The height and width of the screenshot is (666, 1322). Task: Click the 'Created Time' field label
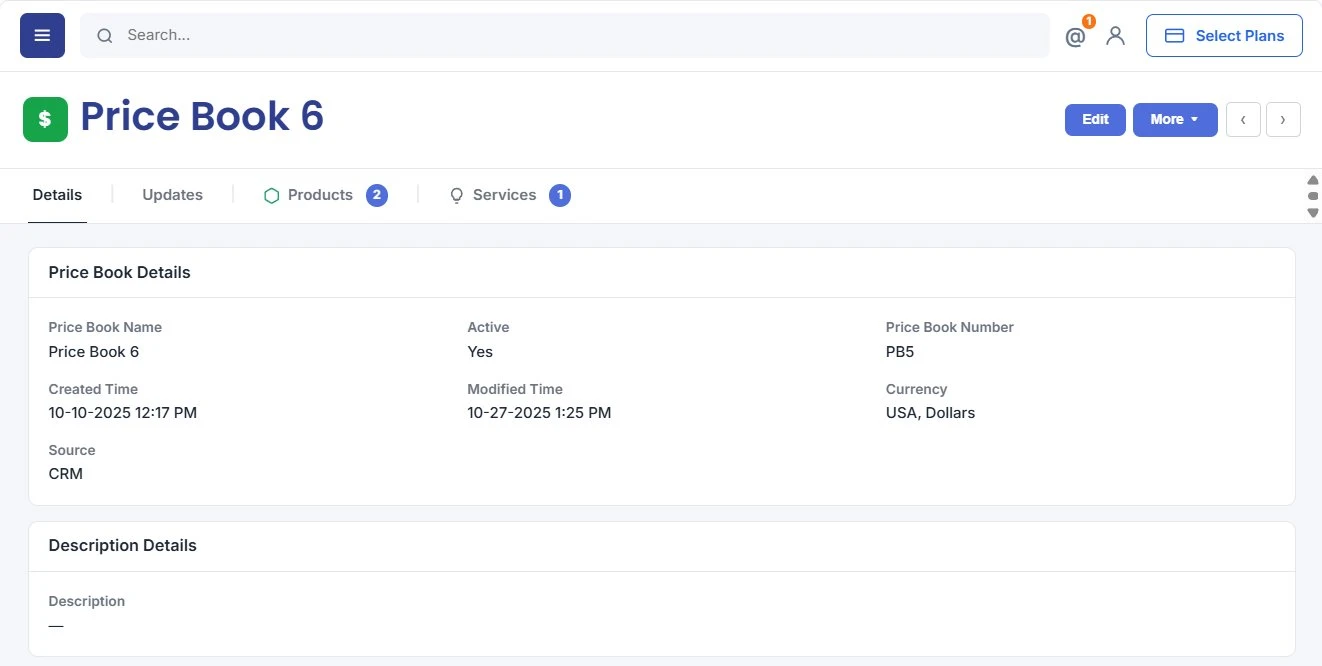(93, 389)
